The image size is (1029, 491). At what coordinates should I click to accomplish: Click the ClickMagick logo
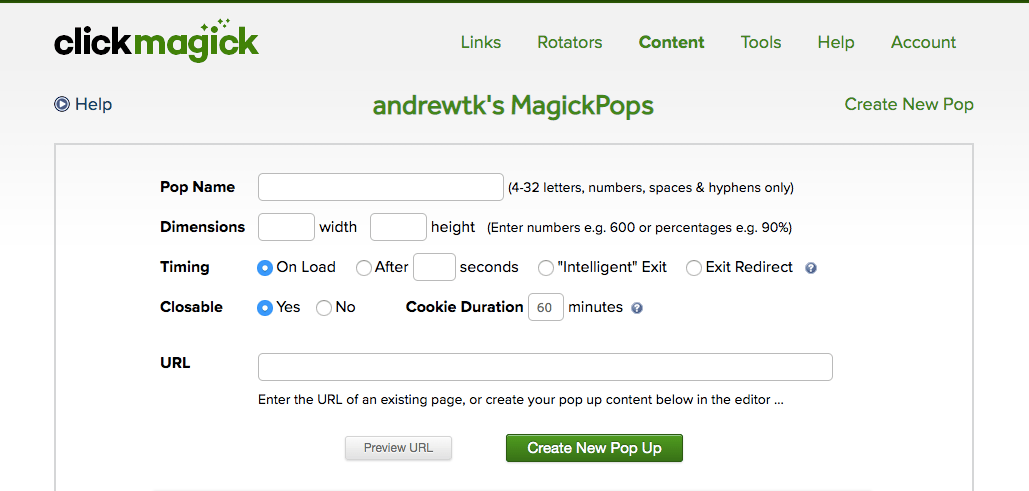(156, 41)
